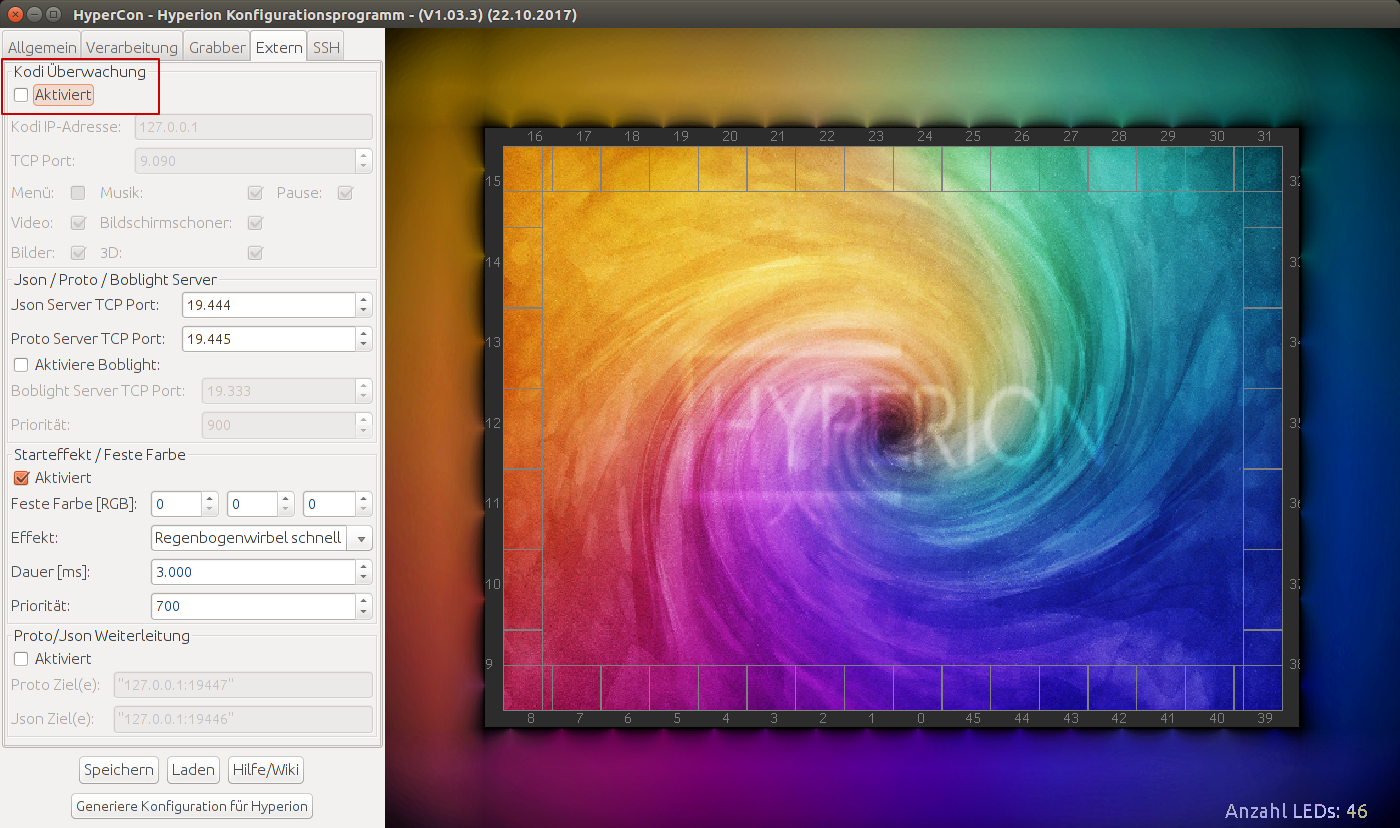This screenshot has height=828, width=1400.
Task: Open the SSH tab
Action: pos(326,47)
